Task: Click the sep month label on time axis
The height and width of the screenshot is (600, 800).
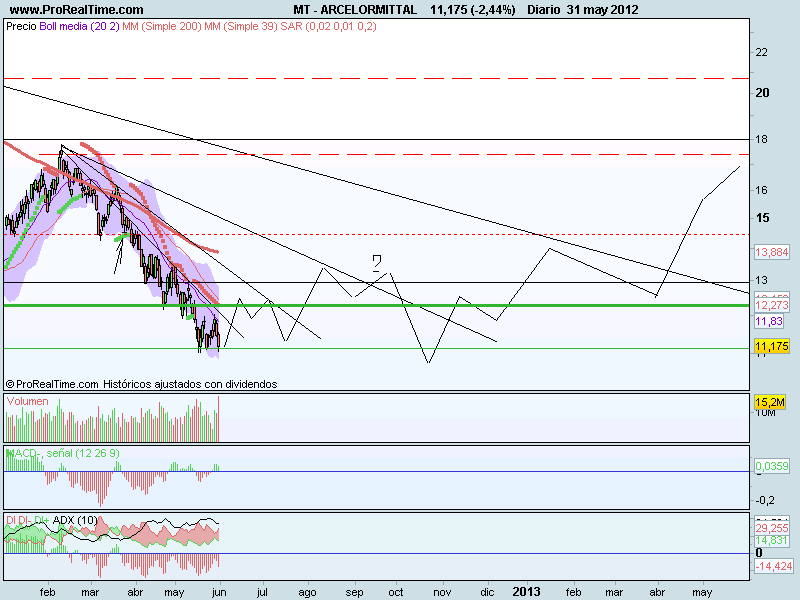Action: (x=354, y=592)
